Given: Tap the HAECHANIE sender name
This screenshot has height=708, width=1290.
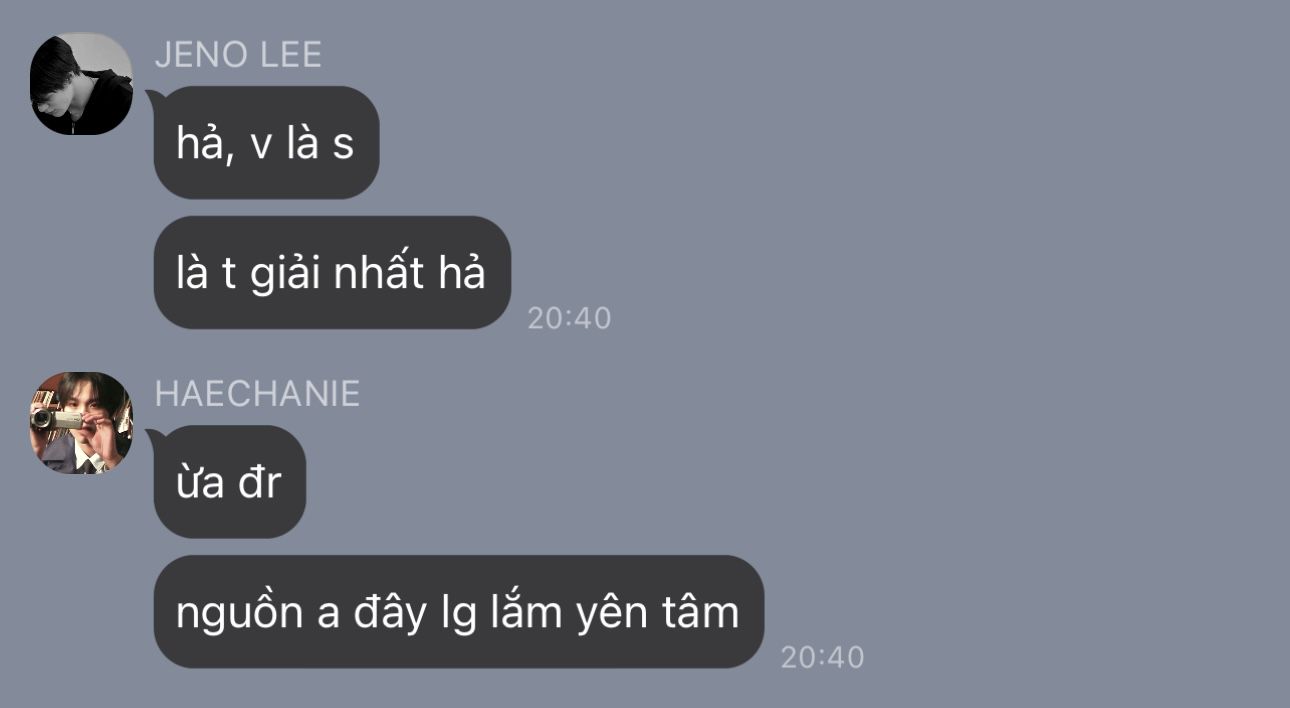Looking at the screenshot, I should pos(257,393).
